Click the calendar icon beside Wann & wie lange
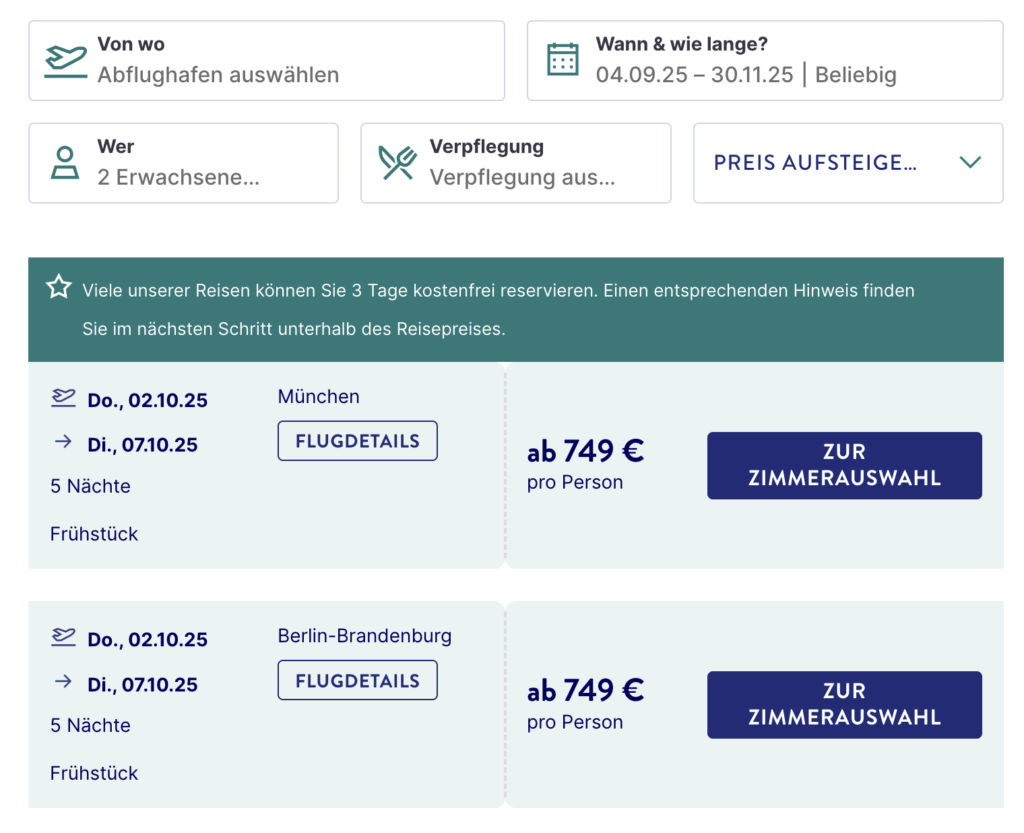Viewport: 1024px width, 833px height. click(562, 59)
